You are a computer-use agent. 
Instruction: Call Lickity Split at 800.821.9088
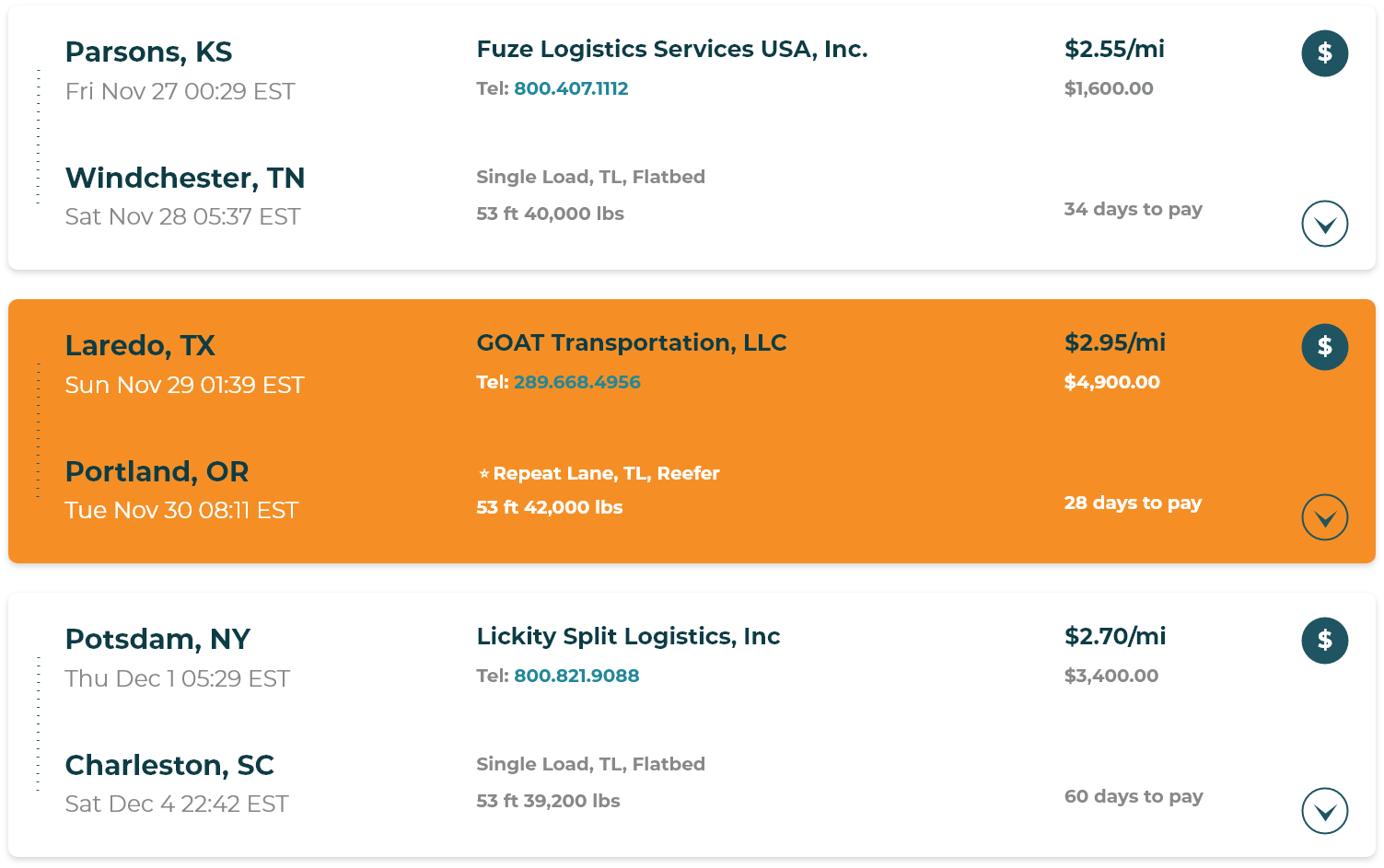pos(576,676)
